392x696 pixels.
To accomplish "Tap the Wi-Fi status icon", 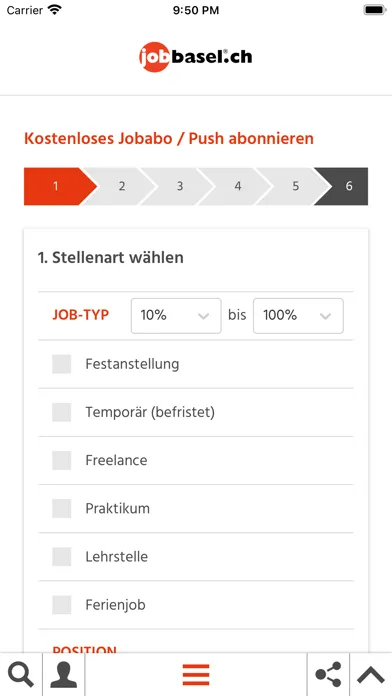I will [55, 10].
